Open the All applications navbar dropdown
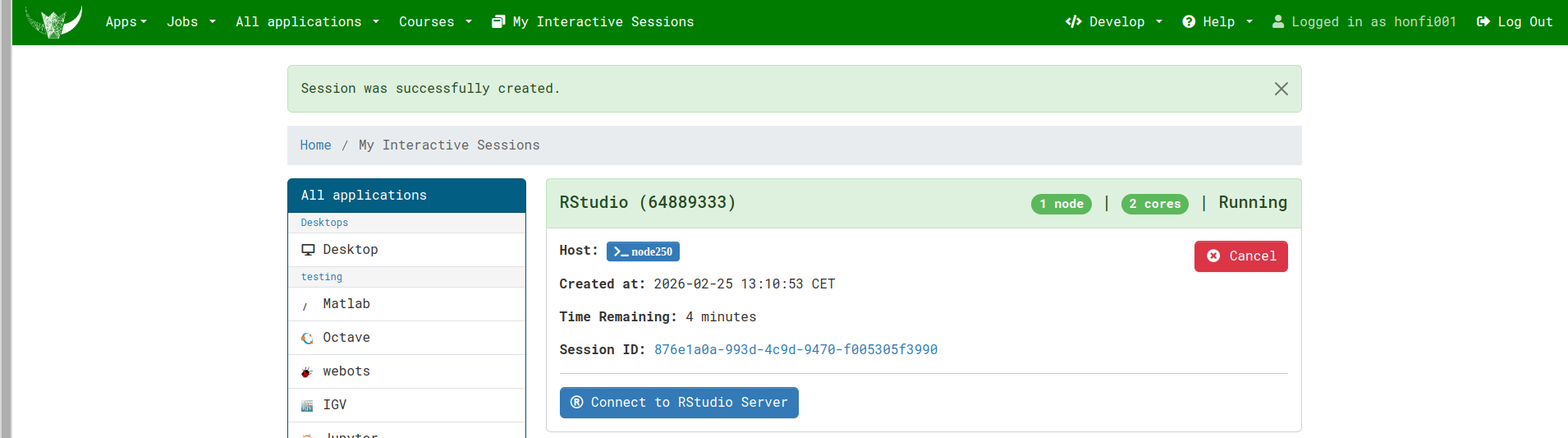Viewport: 1568px width, 438px height. [x=307, y=22]
